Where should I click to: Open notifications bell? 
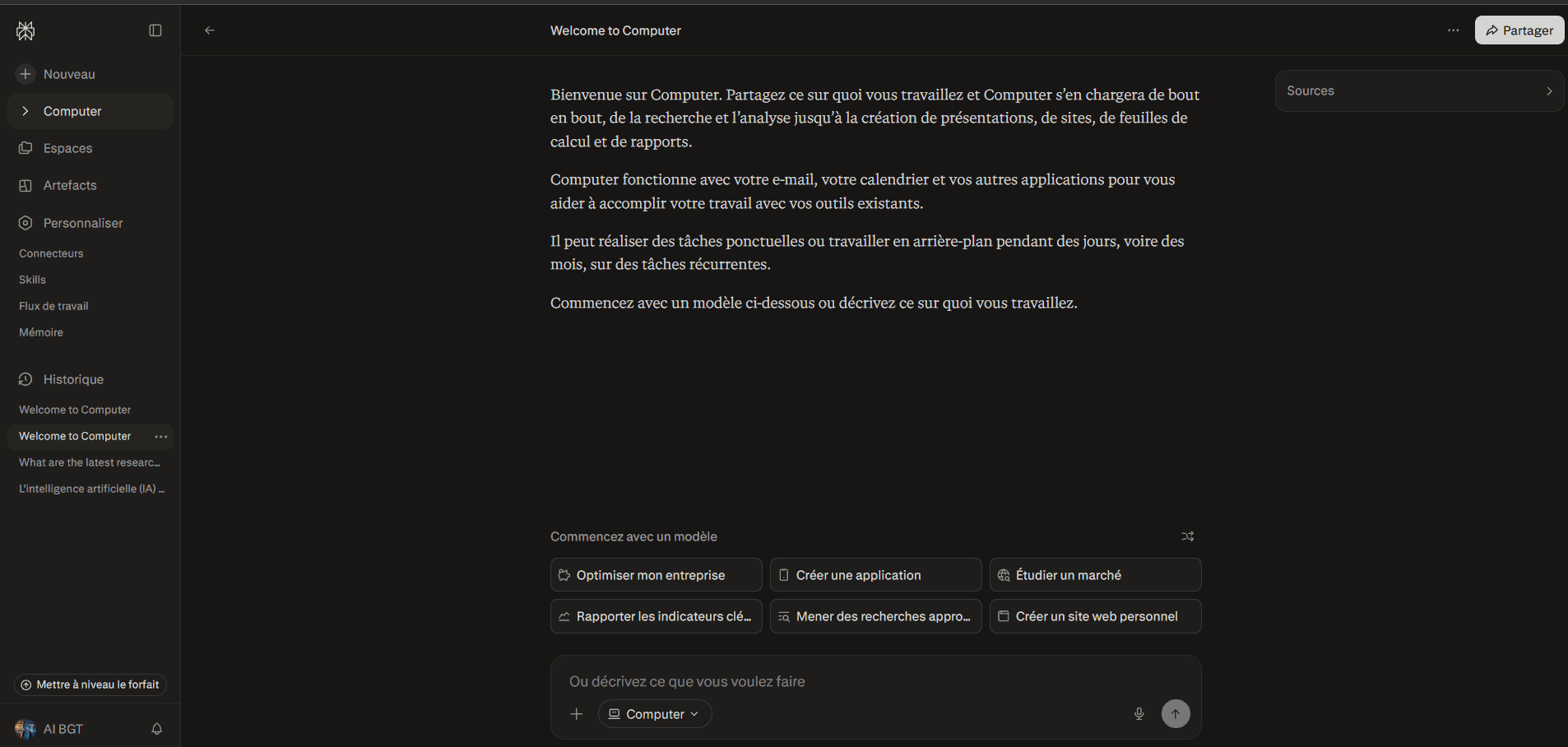(x=157, y=729)
